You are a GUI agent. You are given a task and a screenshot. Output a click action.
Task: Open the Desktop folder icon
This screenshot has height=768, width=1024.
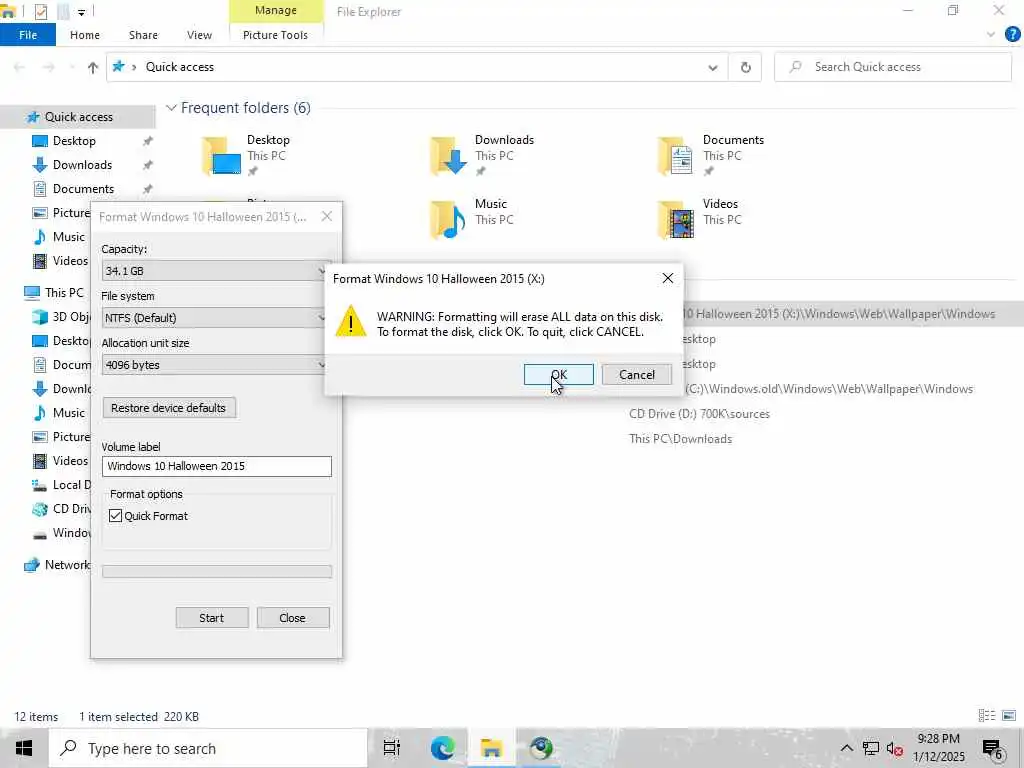coord(222,155)
